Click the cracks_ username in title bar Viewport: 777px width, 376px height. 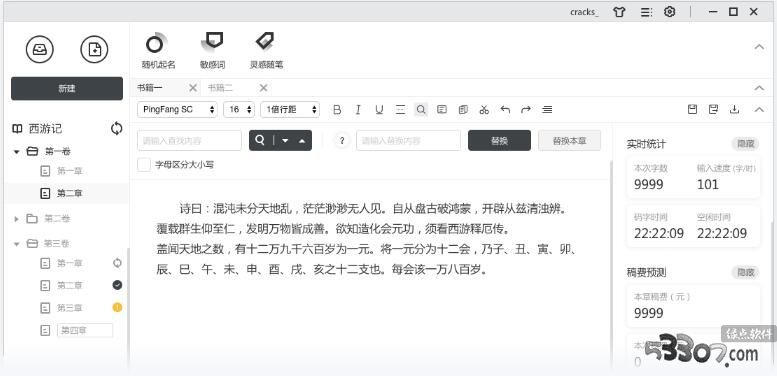584,12
